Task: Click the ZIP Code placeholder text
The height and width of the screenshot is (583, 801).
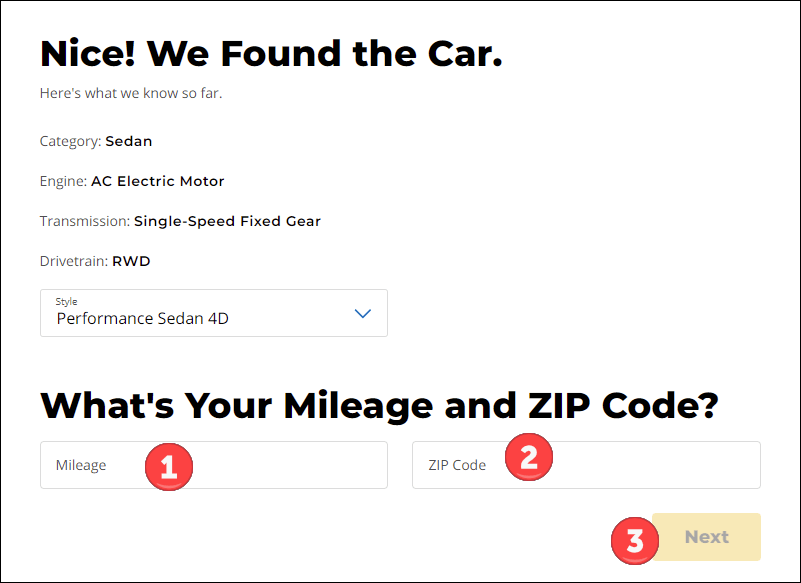Action: [x=457, y=465]
